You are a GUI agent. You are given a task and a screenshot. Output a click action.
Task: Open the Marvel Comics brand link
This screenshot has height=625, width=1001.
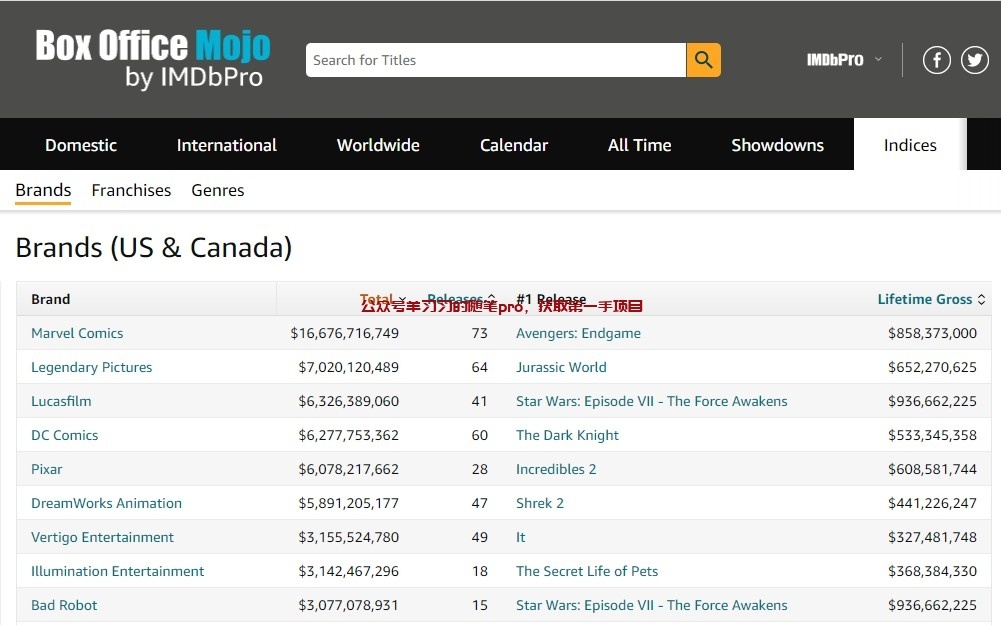(77, 333)
